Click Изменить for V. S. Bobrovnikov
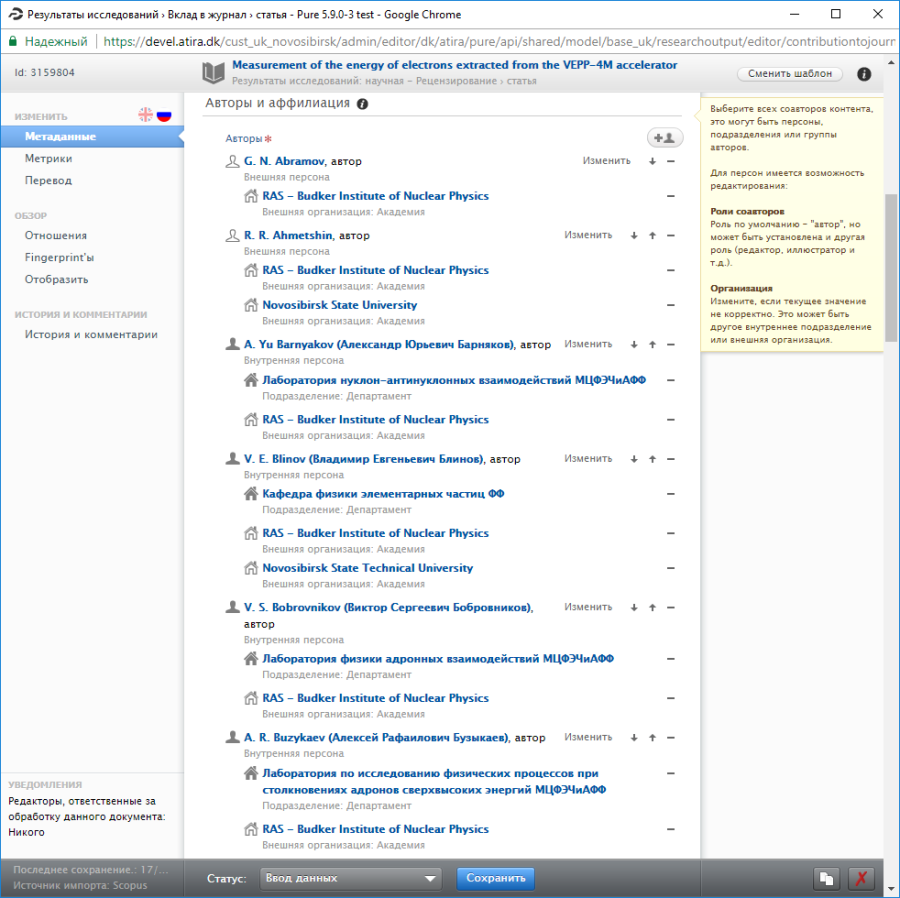 (x=588, y=607)
